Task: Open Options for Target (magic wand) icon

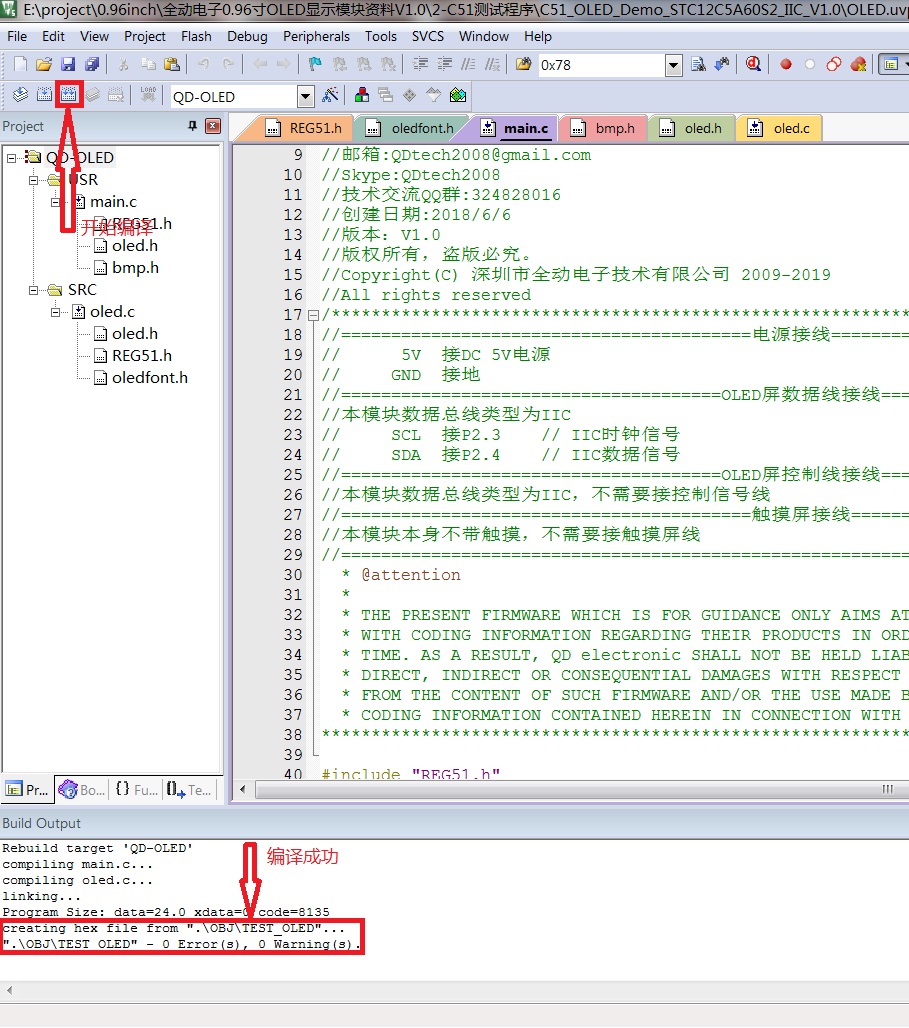Action: pyautogui.click(x=331, y=96)
